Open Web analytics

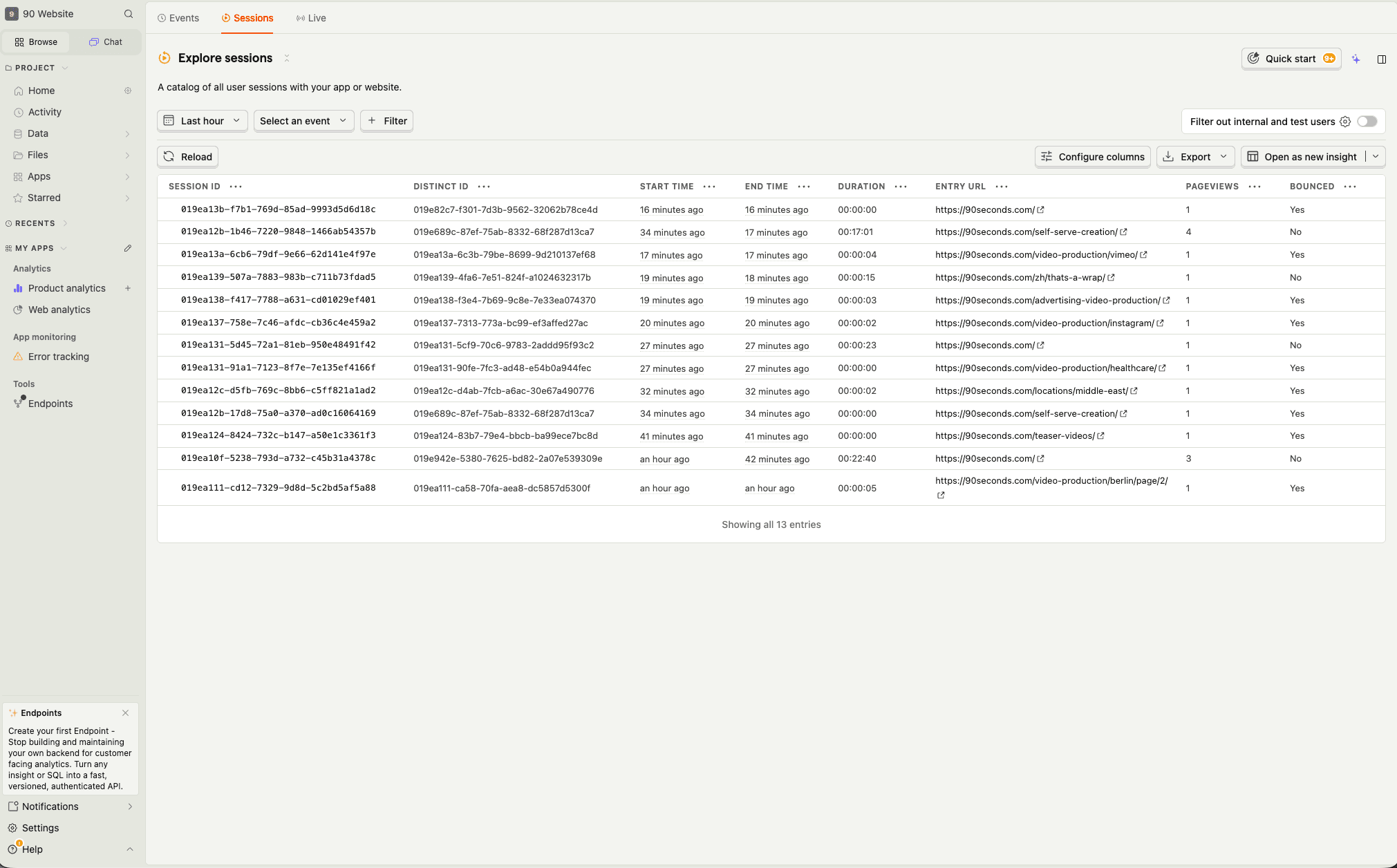pyautogui.click(x=59, y=310)
